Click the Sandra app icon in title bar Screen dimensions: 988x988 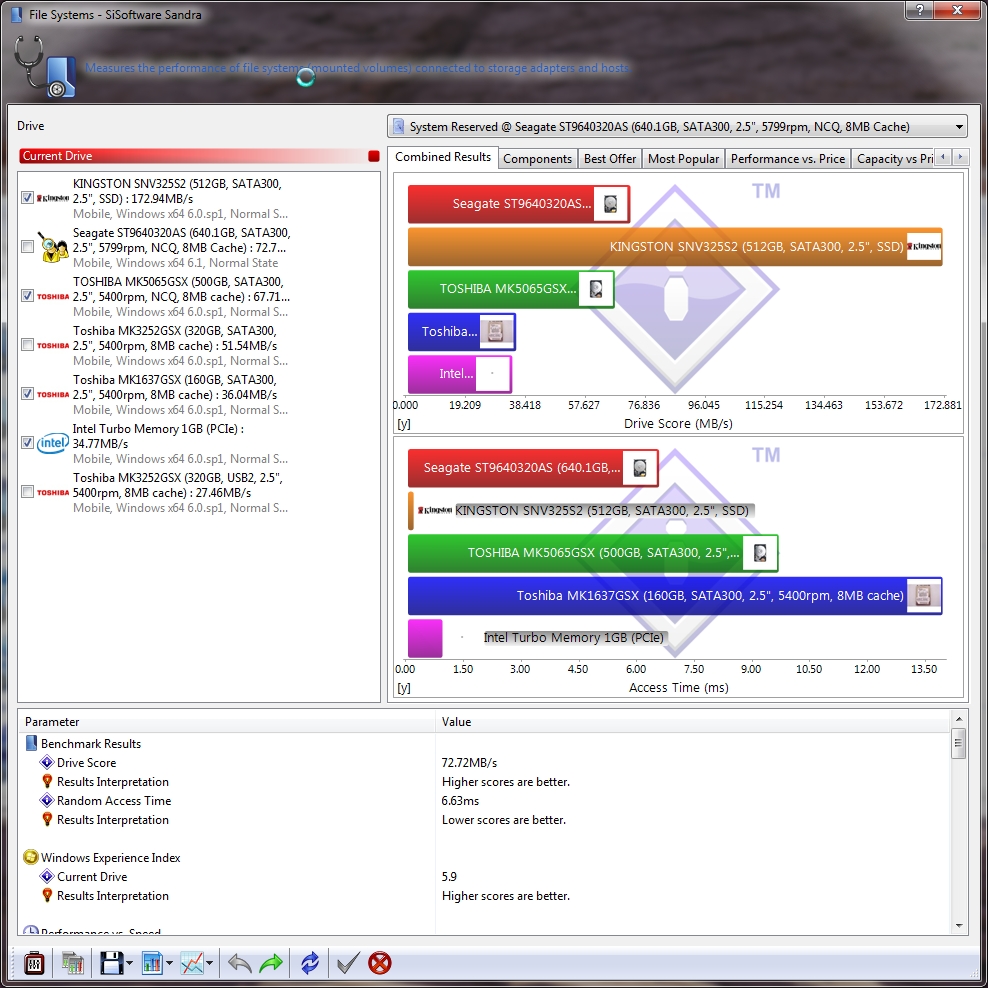point(17,14)
